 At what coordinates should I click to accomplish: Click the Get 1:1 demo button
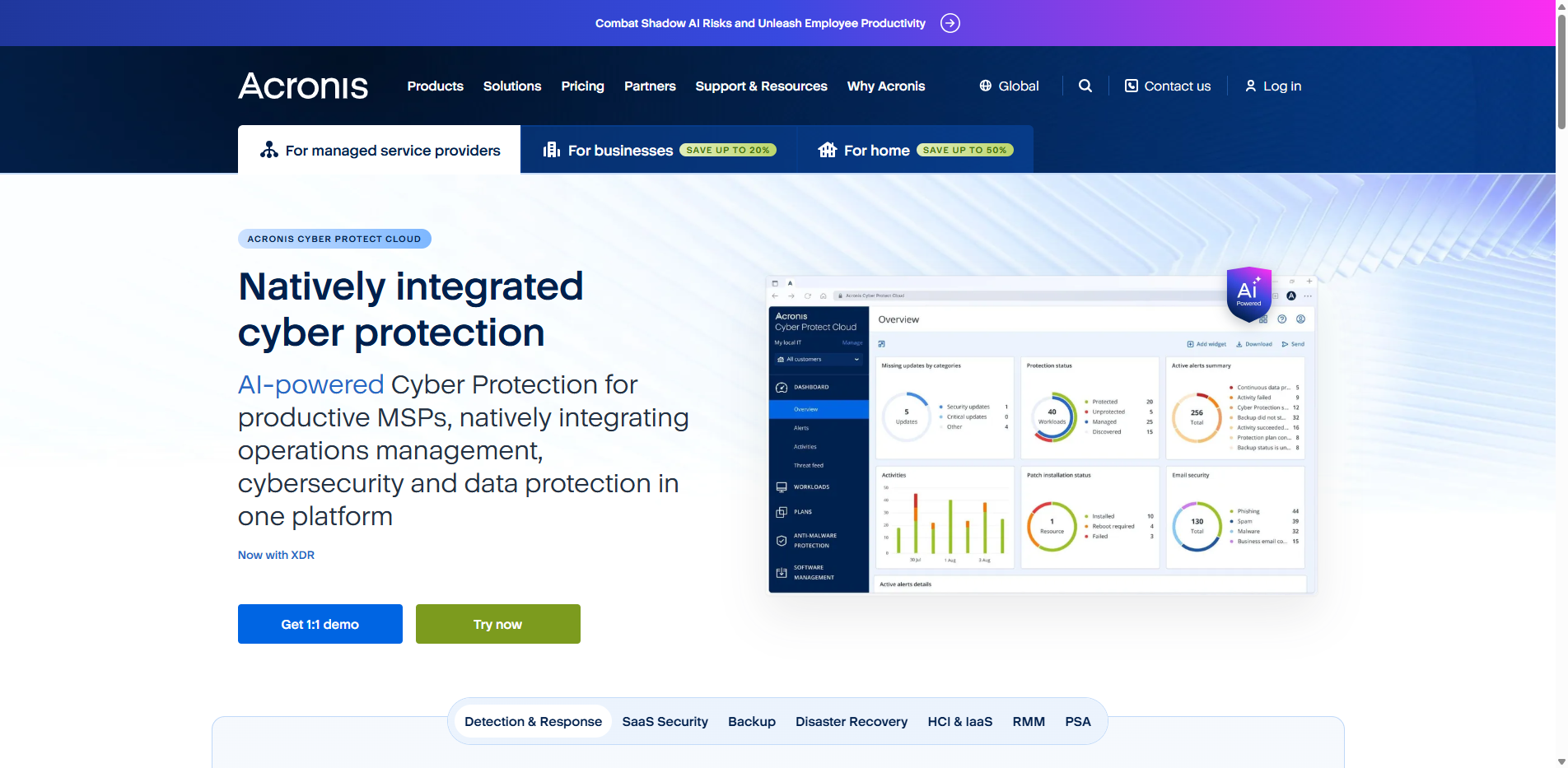[x=320, y=624]
